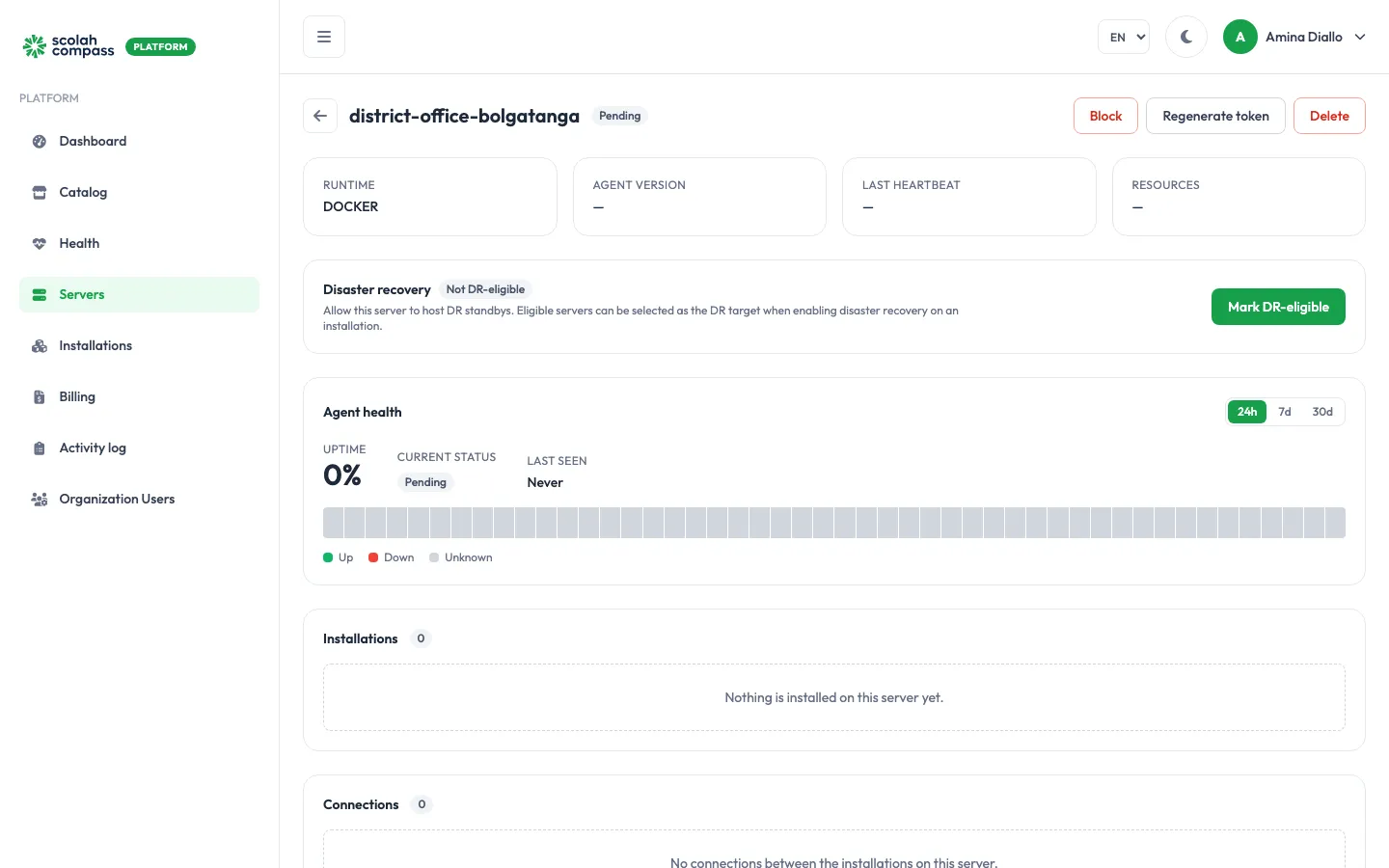The image size is (1389, 868).
Task: Click the Block button
Action: (1105, 116)
